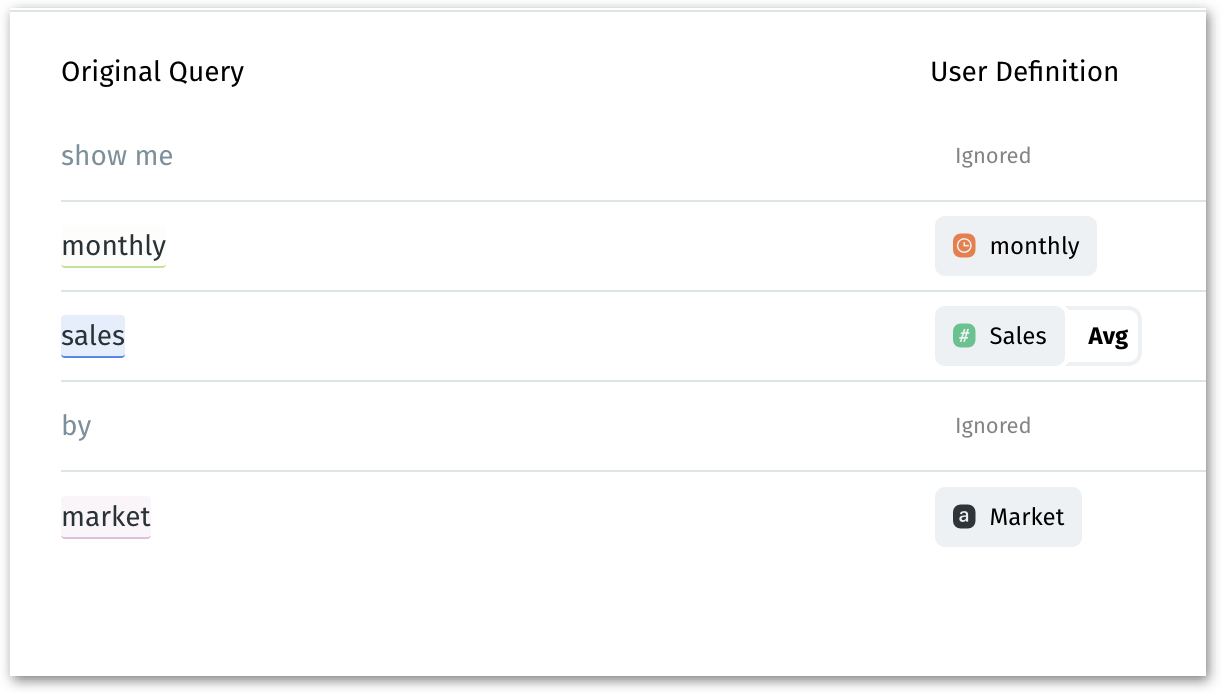The height and width of the screenshot is (693, 1221).
Task: Click the pink-highlighted "market" query token
Action: coord(106,517)
